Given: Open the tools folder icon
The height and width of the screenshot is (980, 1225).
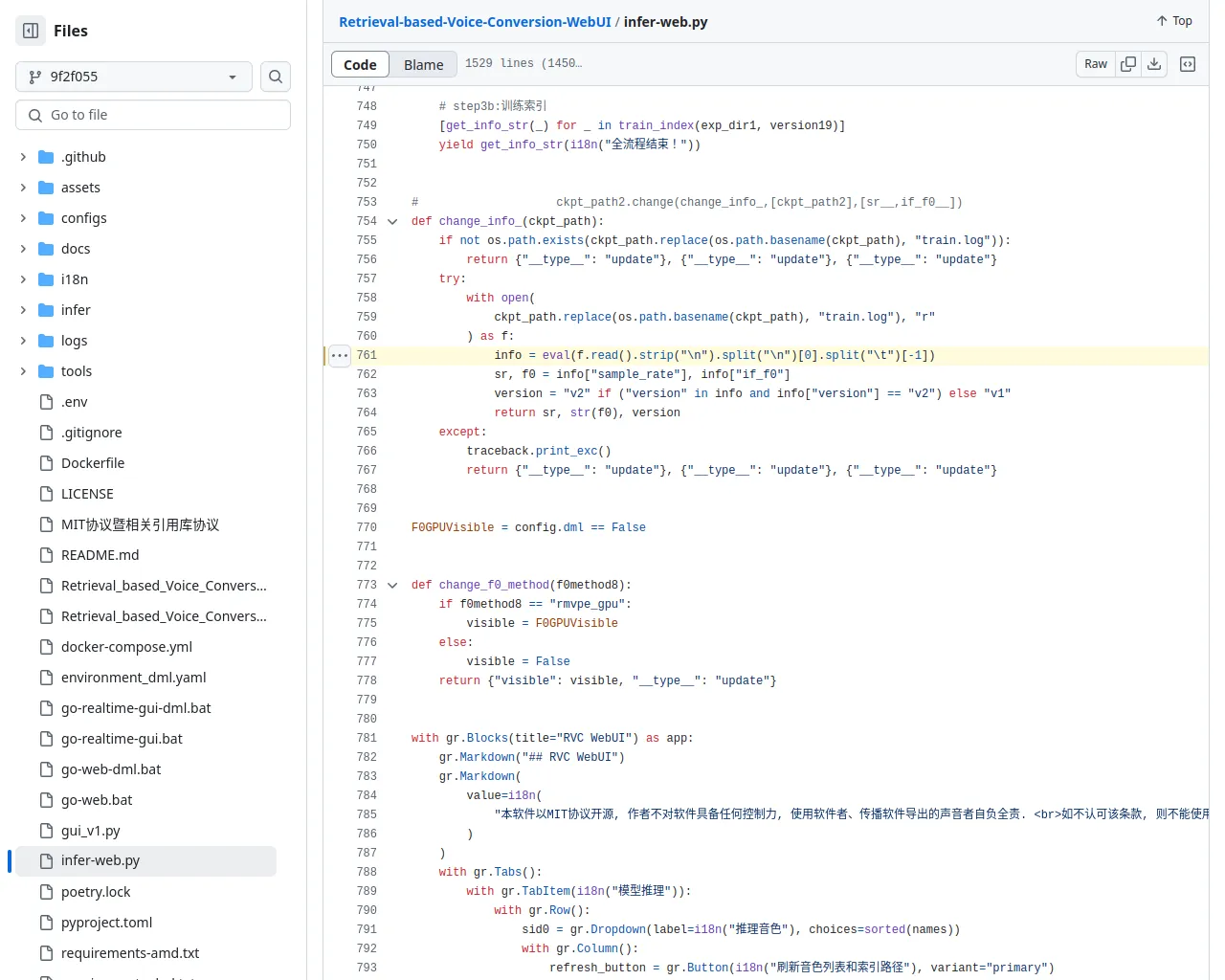Looking at the screenshot, I should click(46, 371).
